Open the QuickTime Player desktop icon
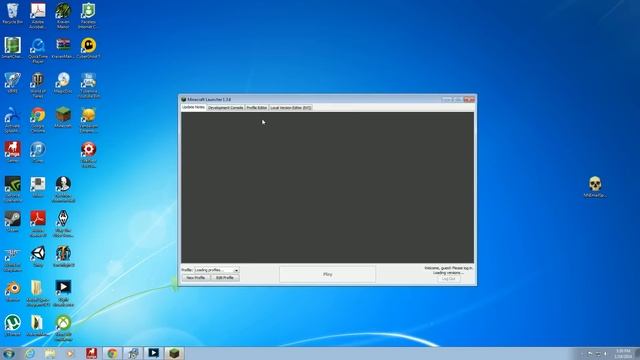This screenshot has width=640, height=360. tap(38, 51)
